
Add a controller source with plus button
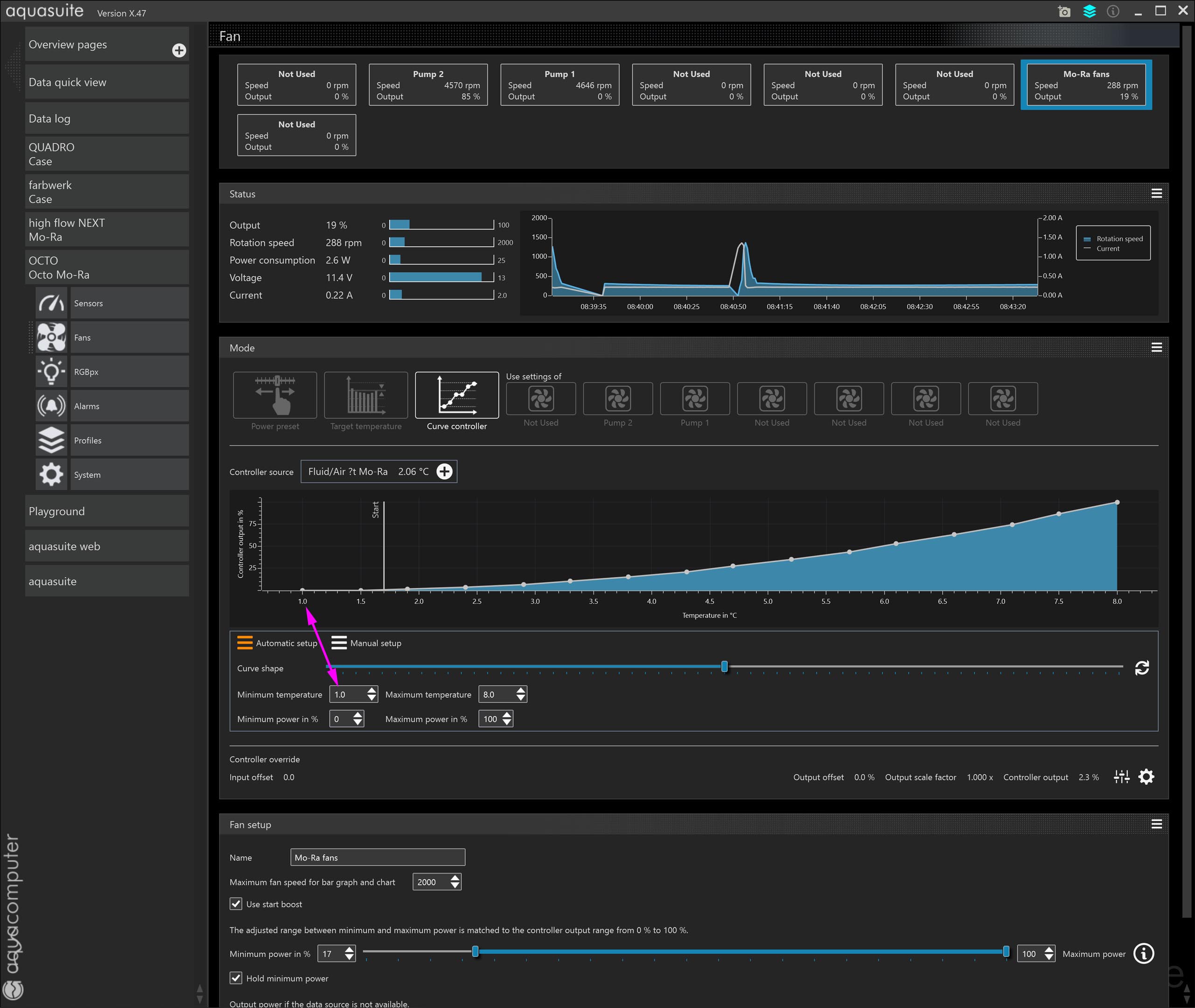coord(444,471)
